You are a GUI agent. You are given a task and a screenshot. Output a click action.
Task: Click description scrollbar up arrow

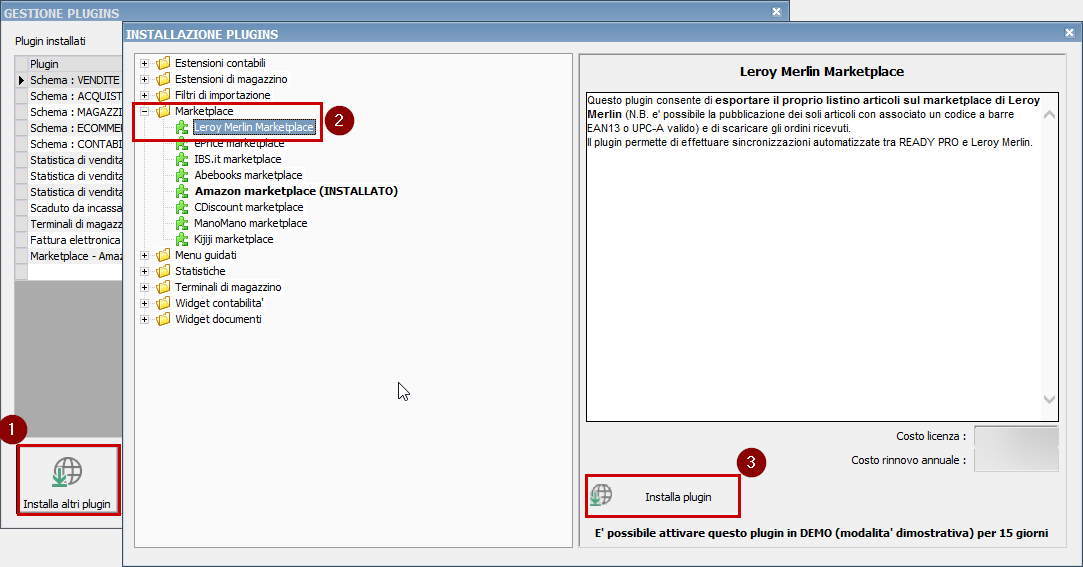click(x=1049, y=115)
